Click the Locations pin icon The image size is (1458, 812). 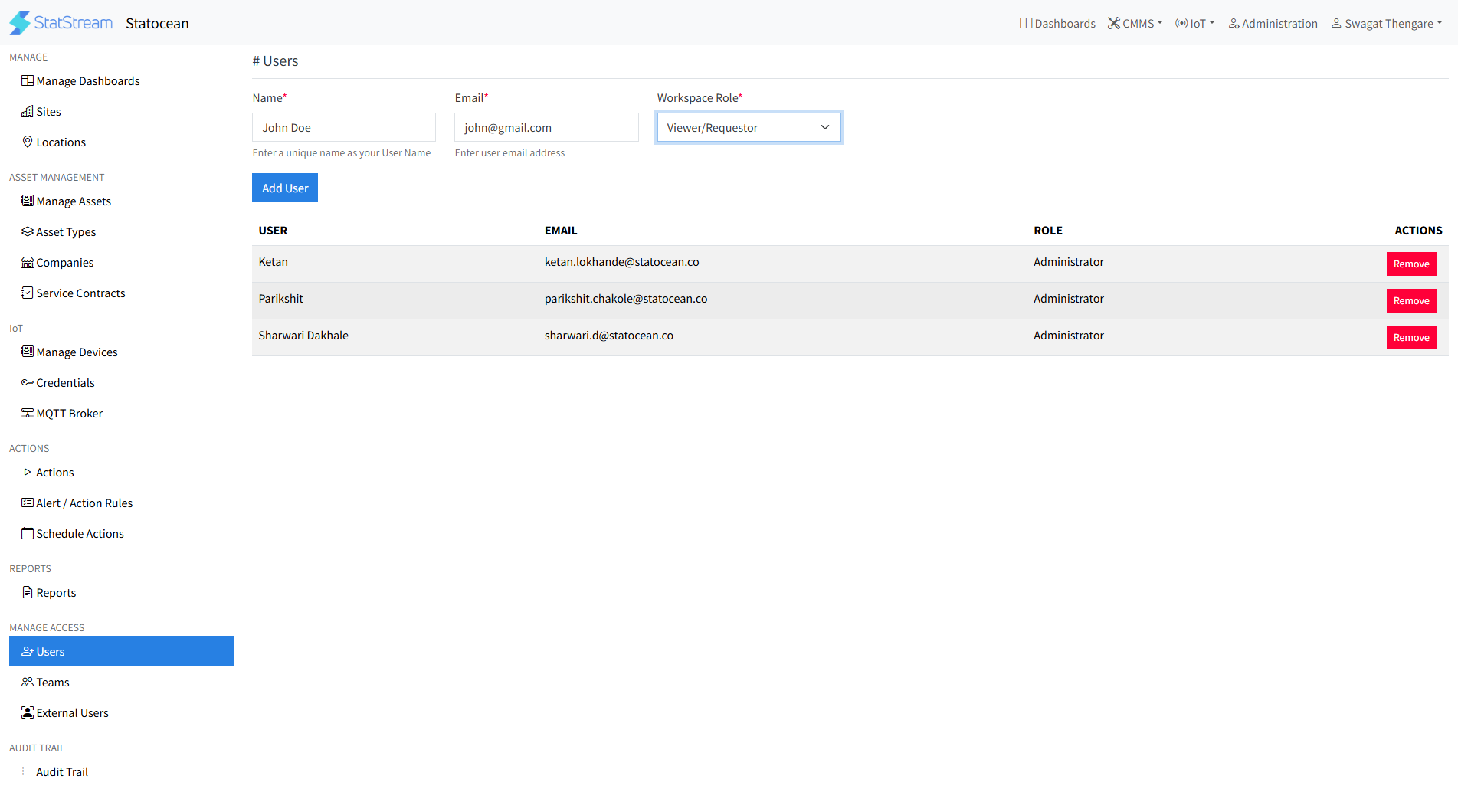[x=28, y=142]
